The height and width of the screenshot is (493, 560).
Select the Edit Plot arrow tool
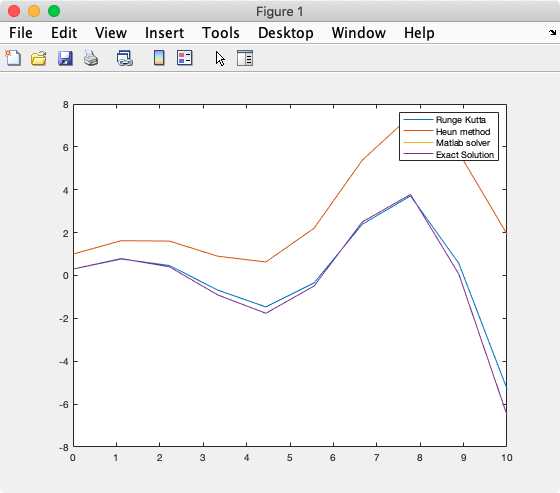click(220, 59)
